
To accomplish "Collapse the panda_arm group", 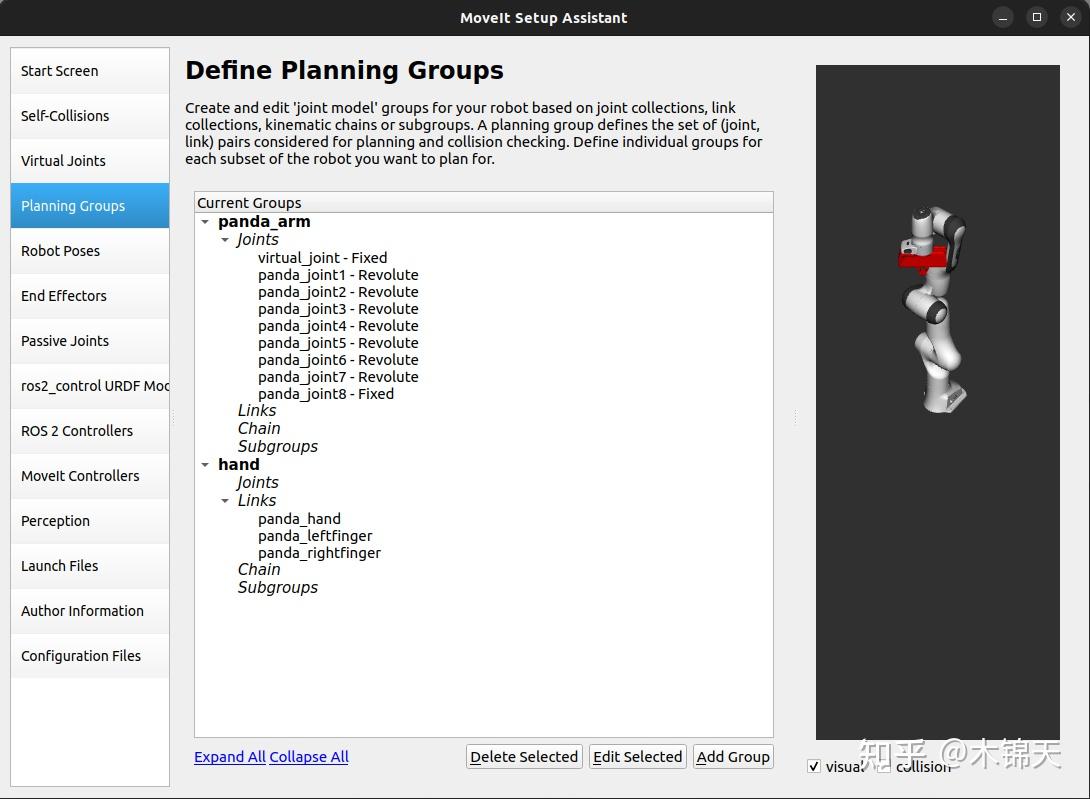I will [205, 221].
